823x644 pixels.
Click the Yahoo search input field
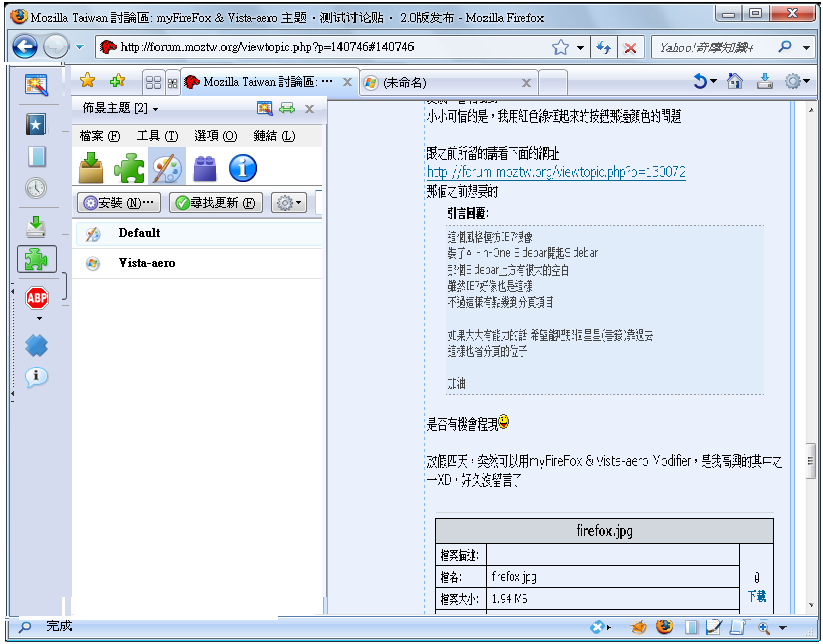(x=708, y=47)
